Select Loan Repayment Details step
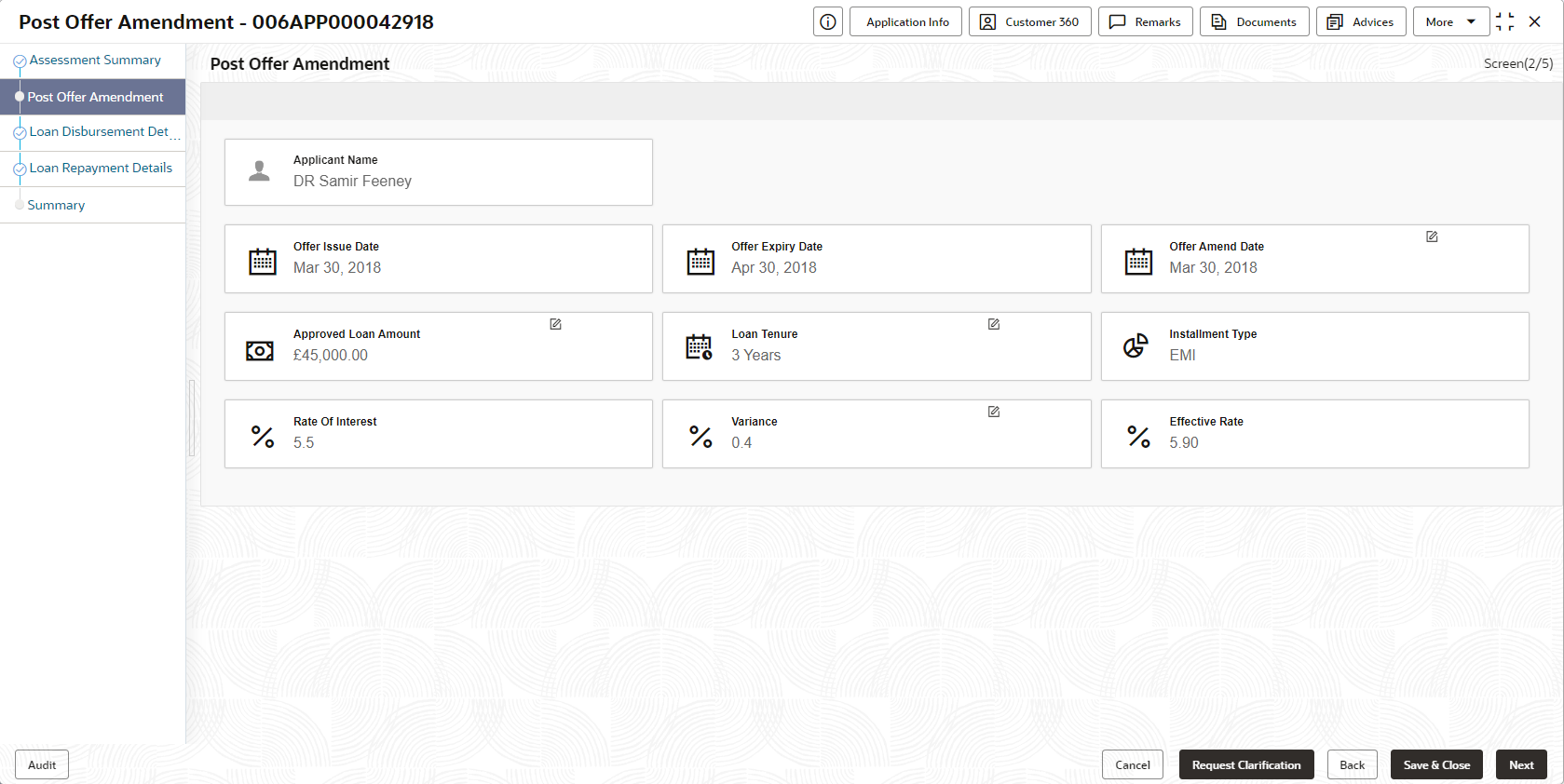The height and width of the screenshot is (784, 1564). 101,169
